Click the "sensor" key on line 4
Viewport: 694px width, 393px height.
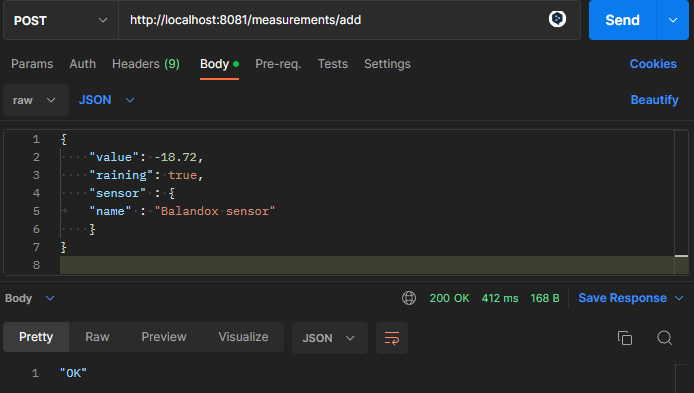[117, 193]
